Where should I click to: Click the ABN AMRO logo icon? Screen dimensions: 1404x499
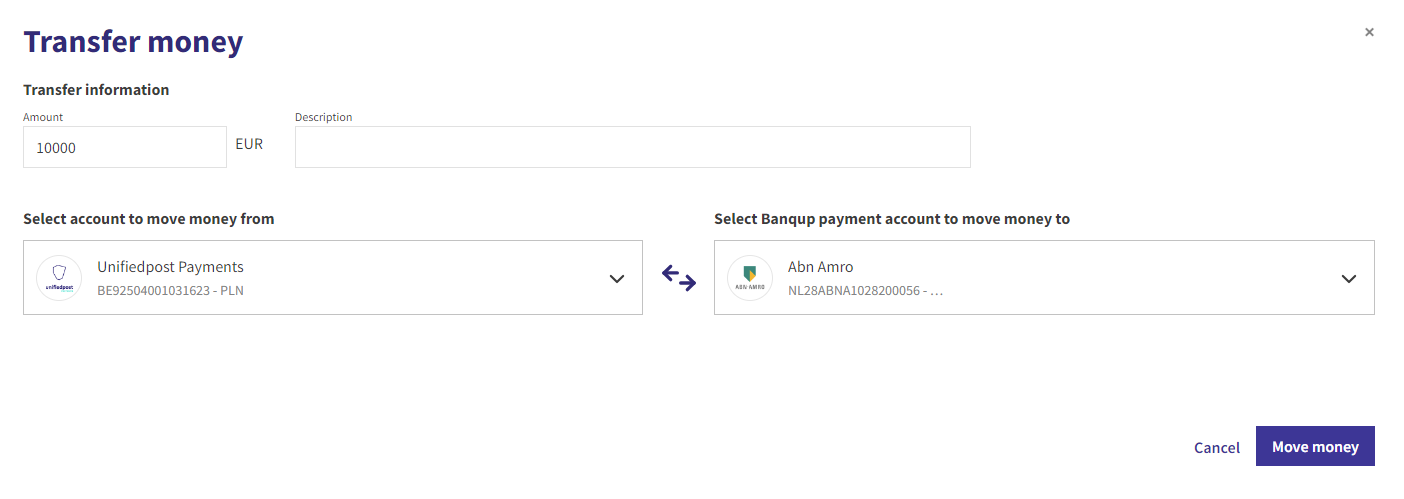(x=750, y=277)
